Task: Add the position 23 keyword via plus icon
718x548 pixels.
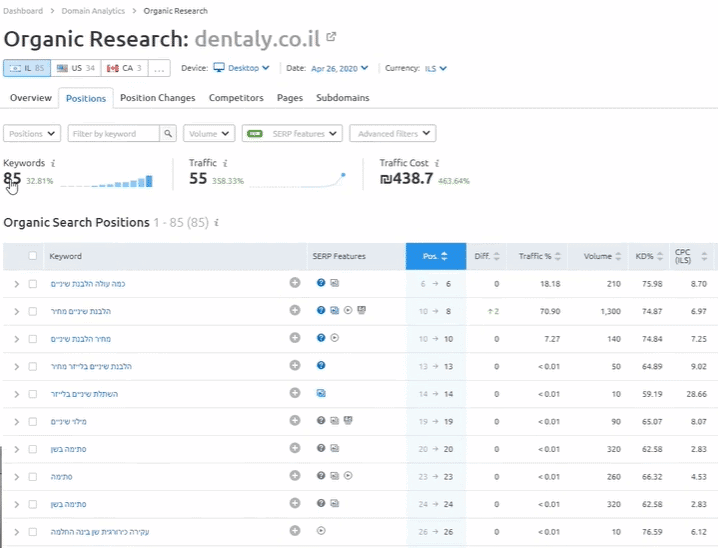Action: (x=295, y=476)
